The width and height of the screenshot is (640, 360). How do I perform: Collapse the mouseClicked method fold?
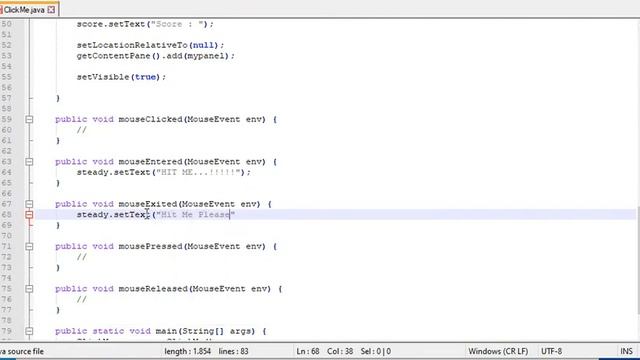tap(29, 120)
